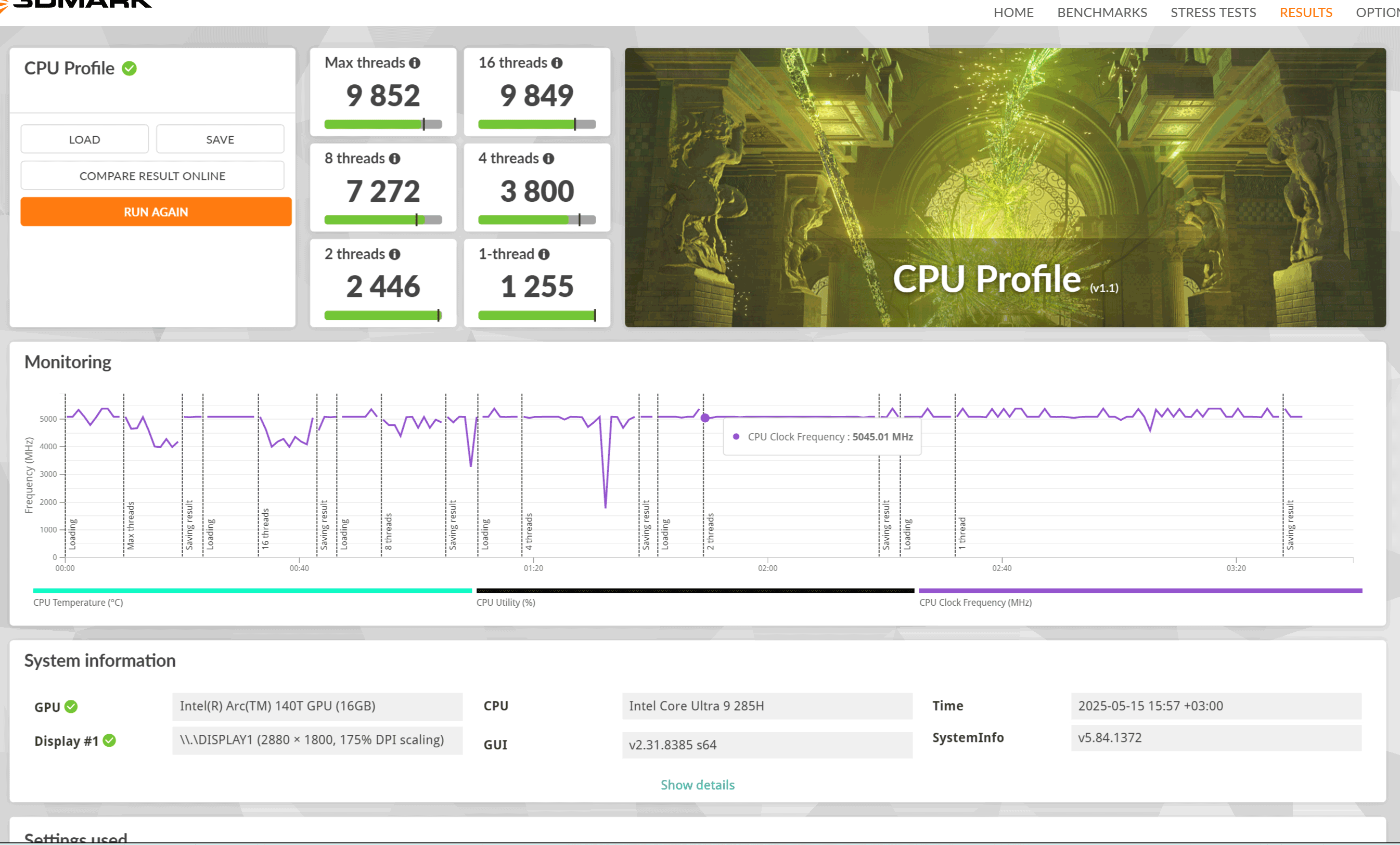Expand system info via Show details

click(x=697, y=785)
